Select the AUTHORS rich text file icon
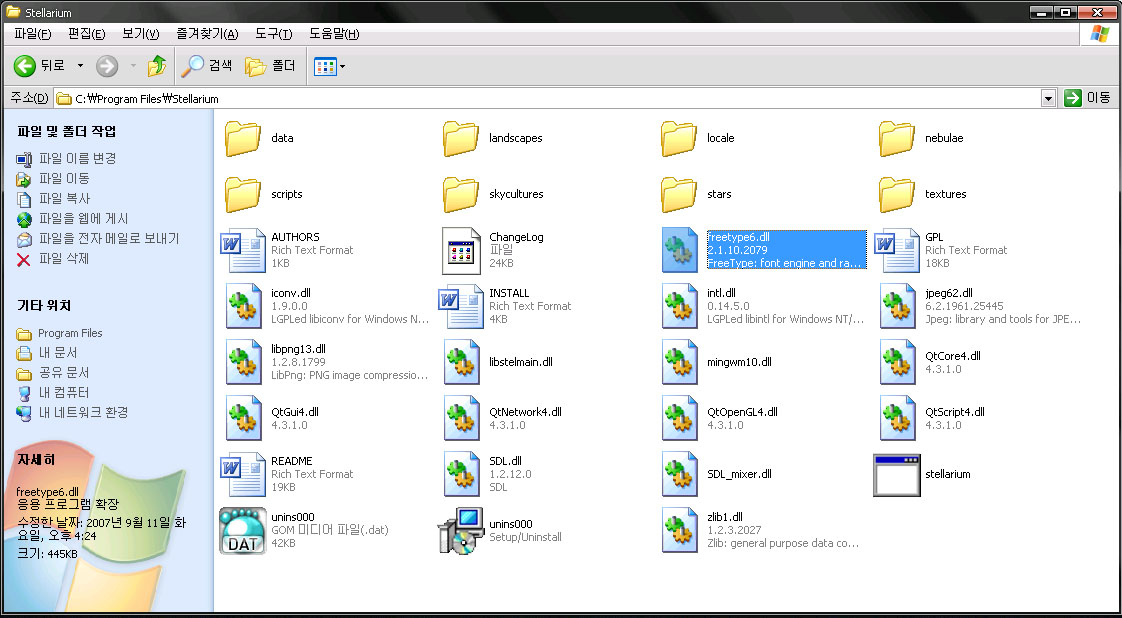 (243, 250)
